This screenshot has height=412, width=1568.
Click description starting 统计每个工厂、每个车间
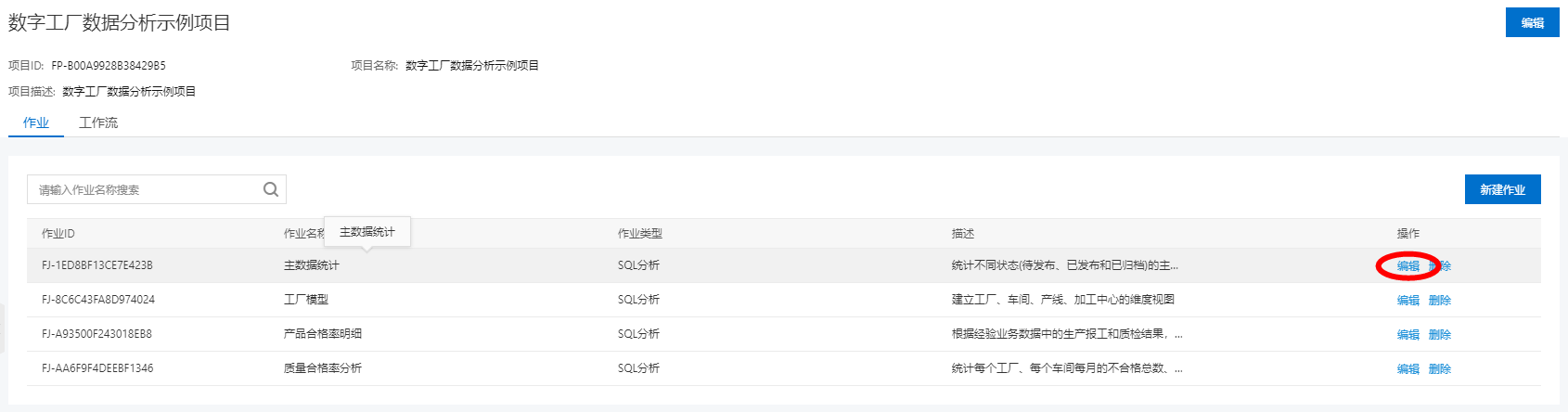[x=1067, y=368]
